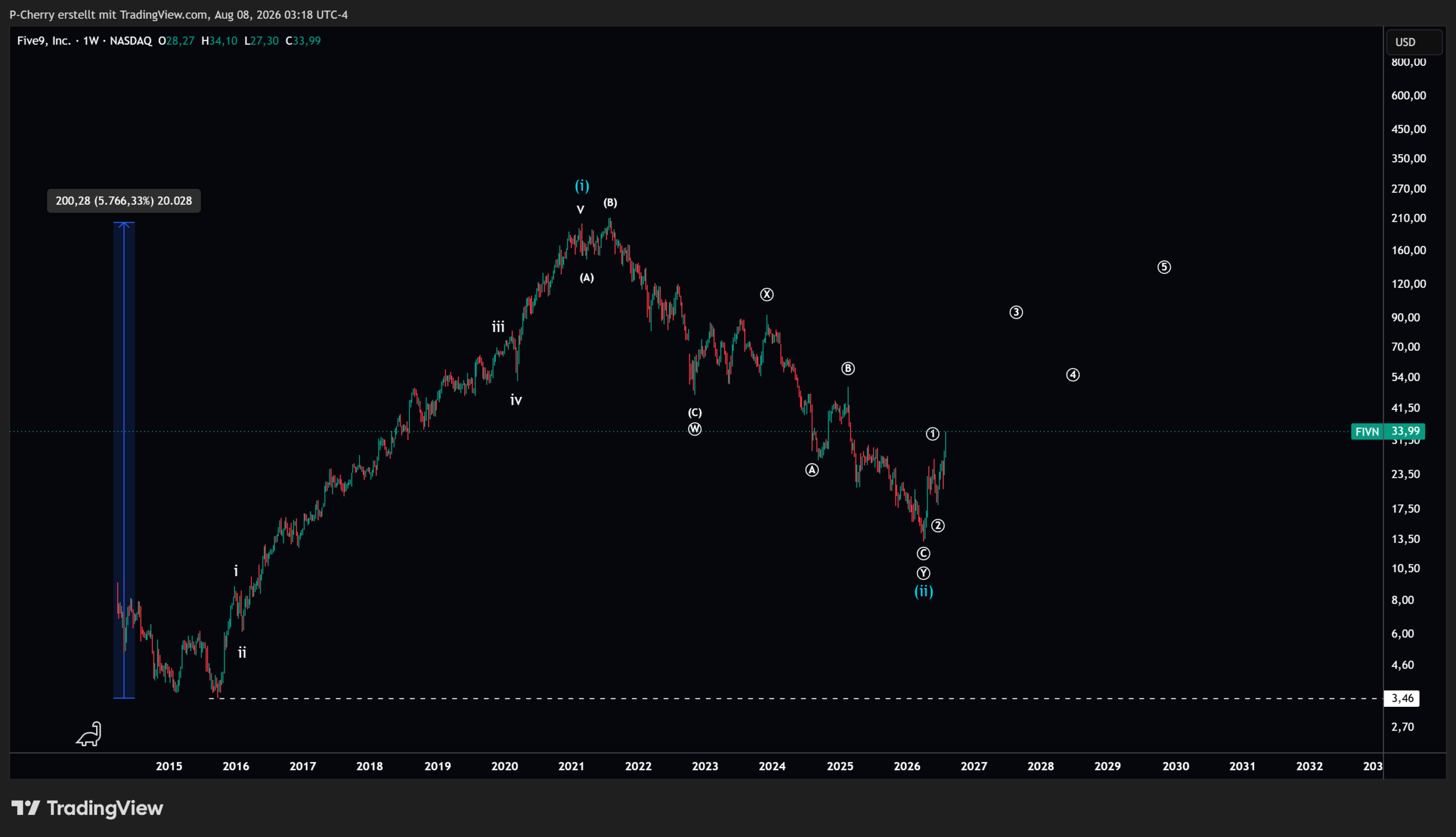Open the USD currency selector
Viewport: 1456px width, 837px height.
pyautogui.click(x=1414, y=42)
